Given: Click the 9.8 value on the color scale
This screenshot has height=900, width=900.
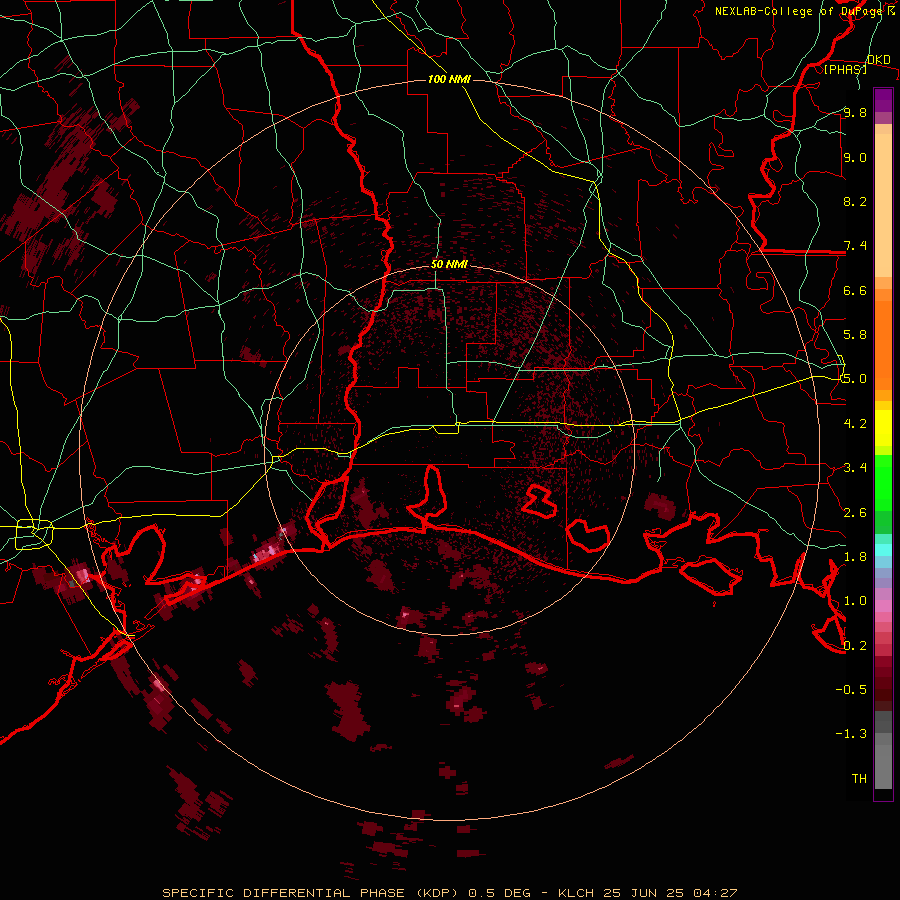Looking at the screenshot, I should pyautogui.click(x=855, y=112).
